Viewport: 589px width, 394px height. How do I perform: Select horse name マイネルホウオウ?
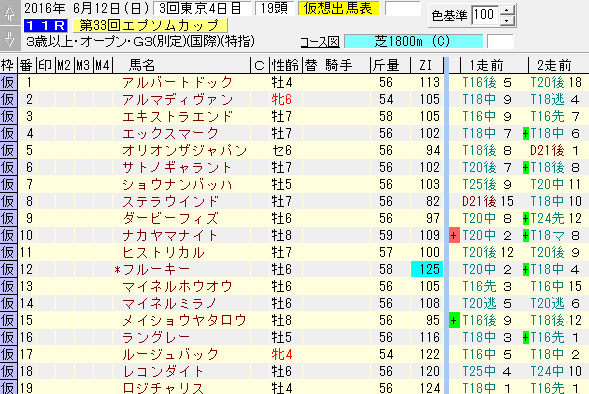[177, 287]
